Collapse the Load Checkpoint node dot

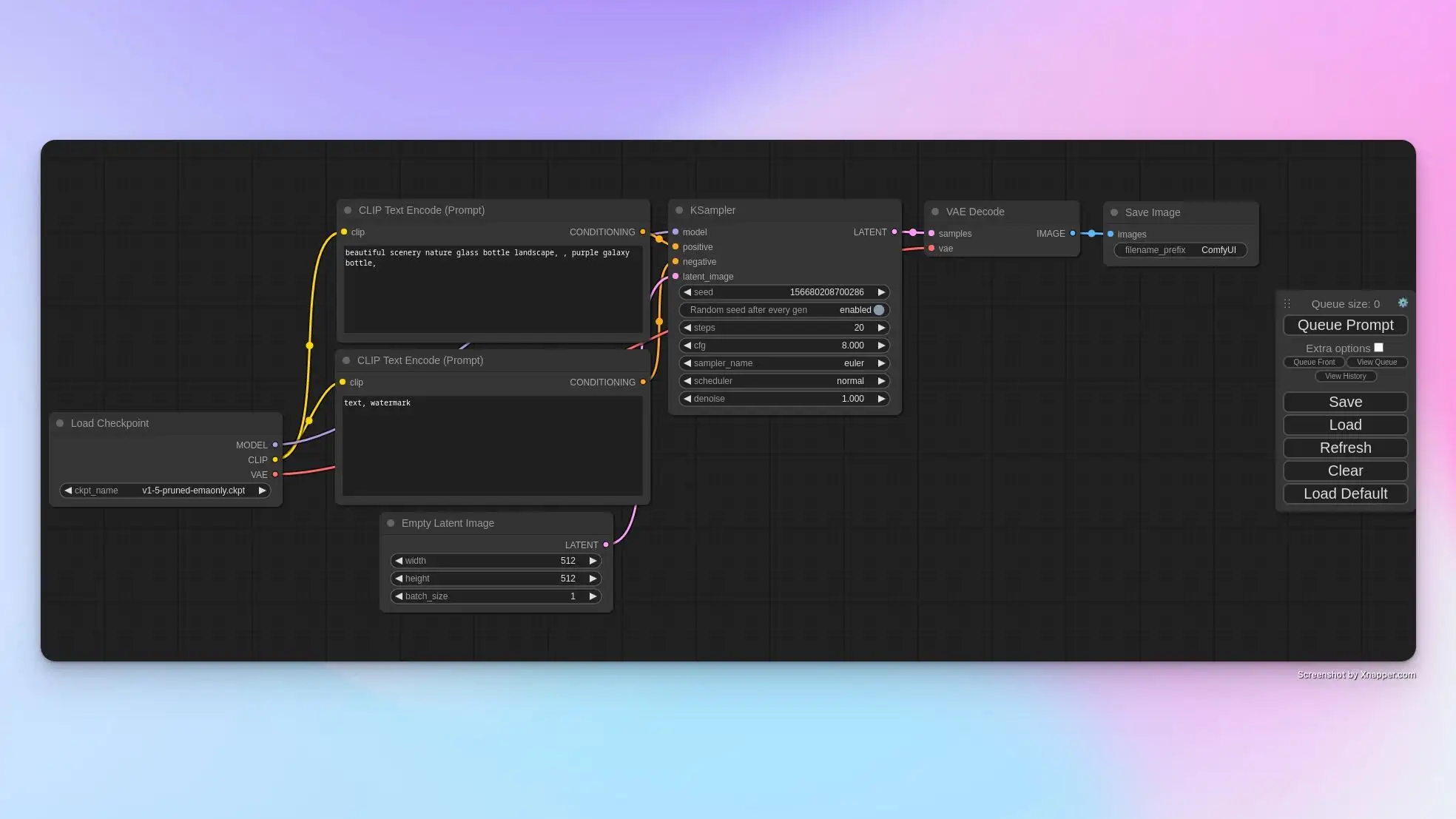[60, 423]
